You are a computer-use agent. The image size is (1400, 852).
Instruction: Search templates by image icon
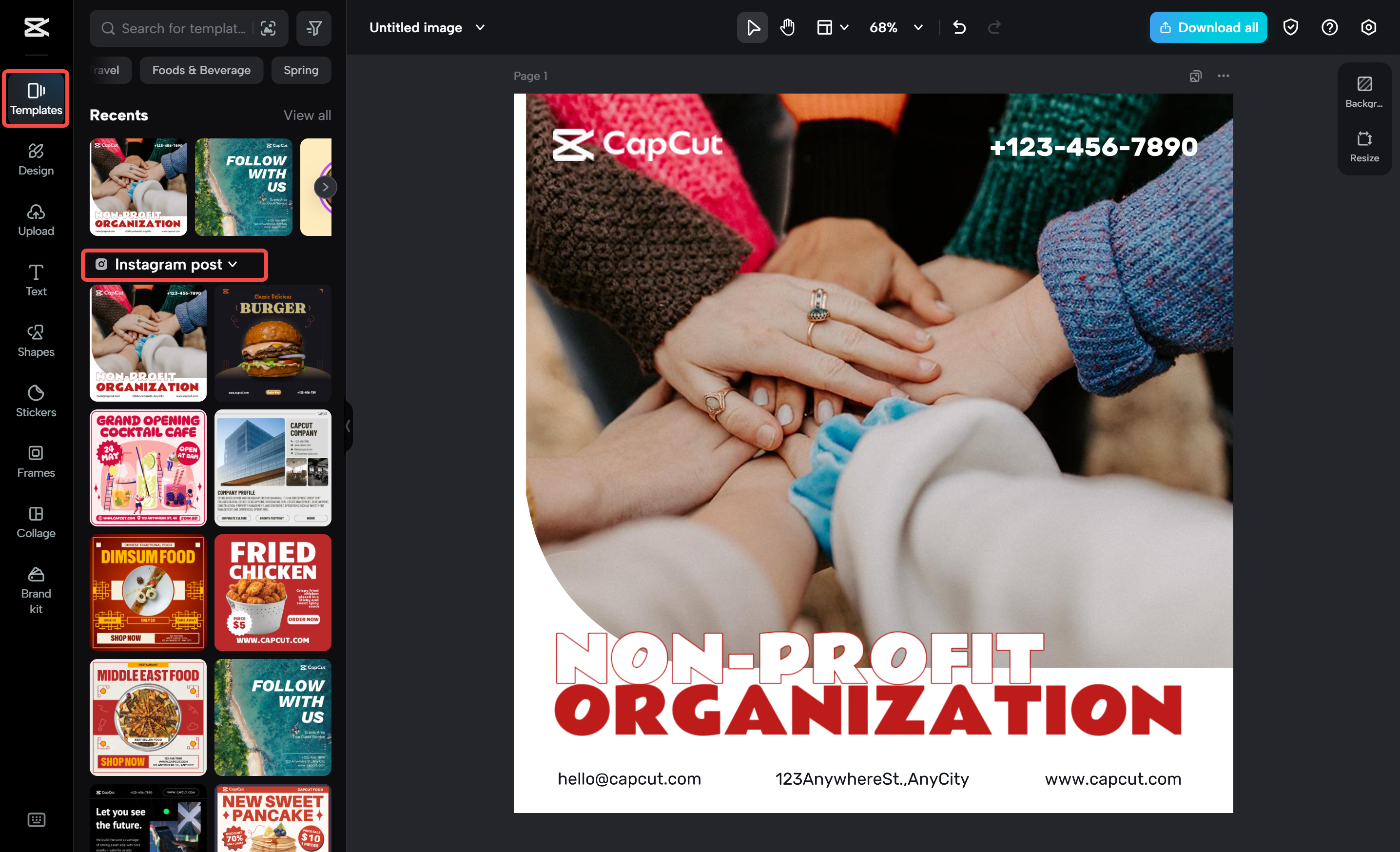tap(268, 28)
